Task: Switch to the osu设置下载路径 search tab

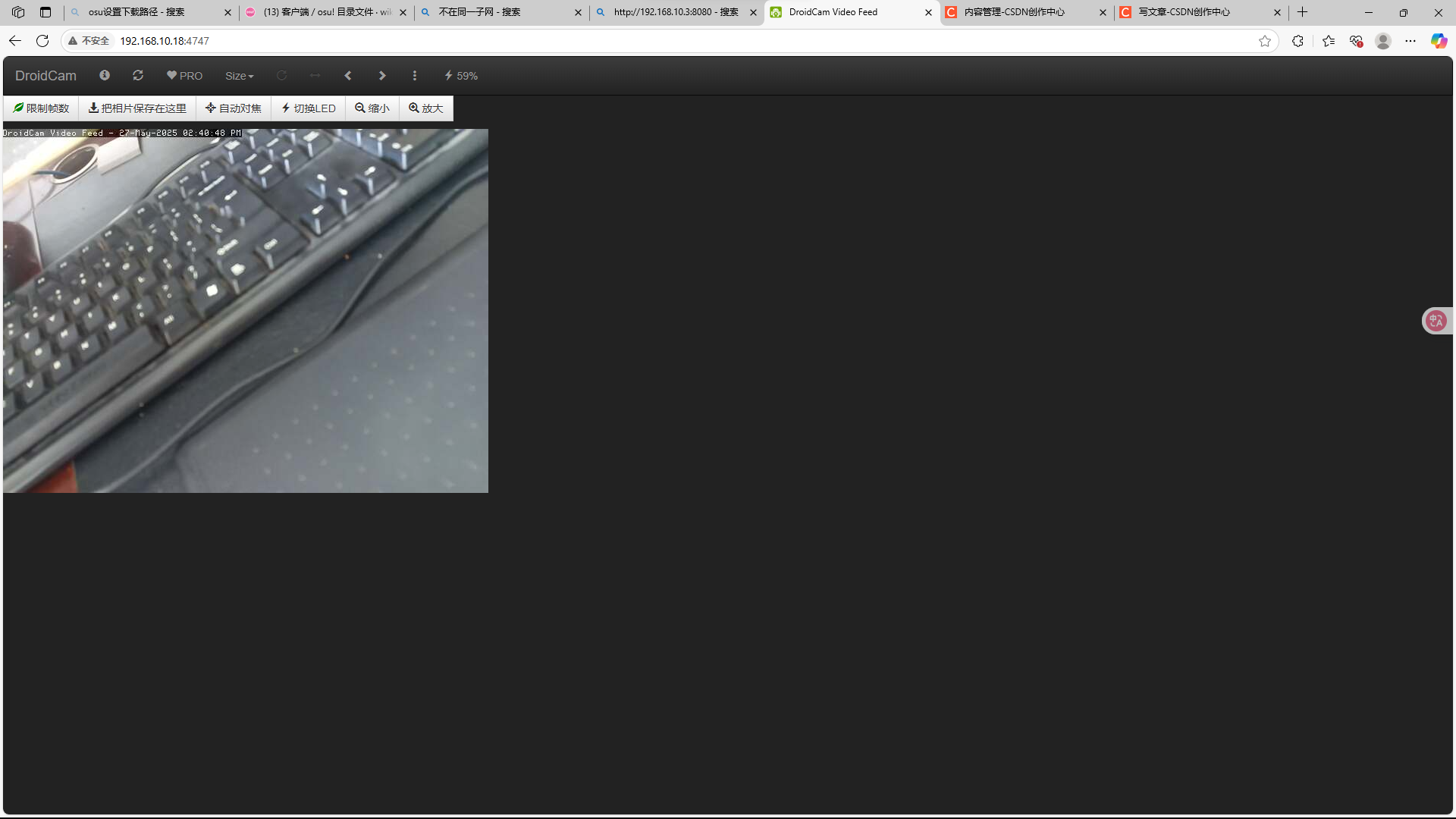Action: point(136,12)
